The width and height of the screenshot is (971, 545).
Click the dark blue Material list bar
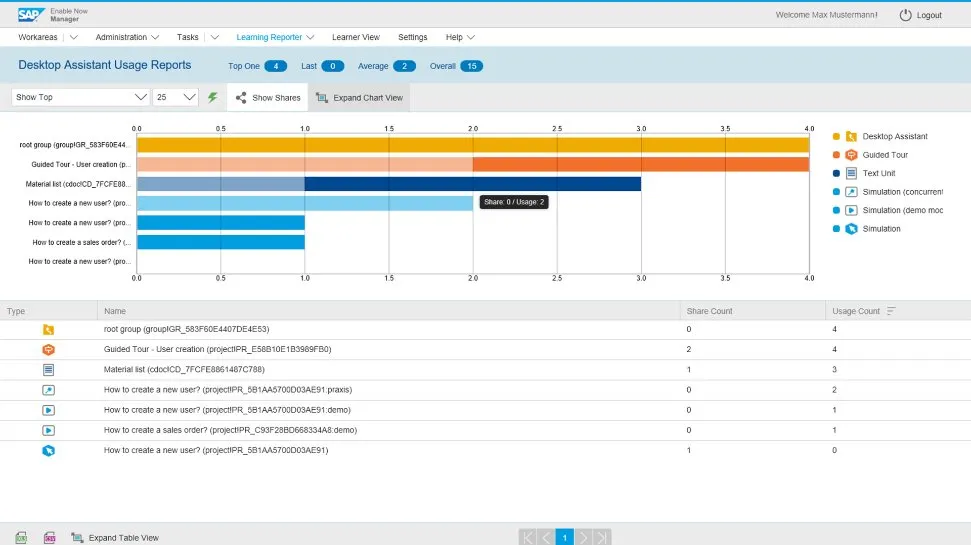coord(472,184)
